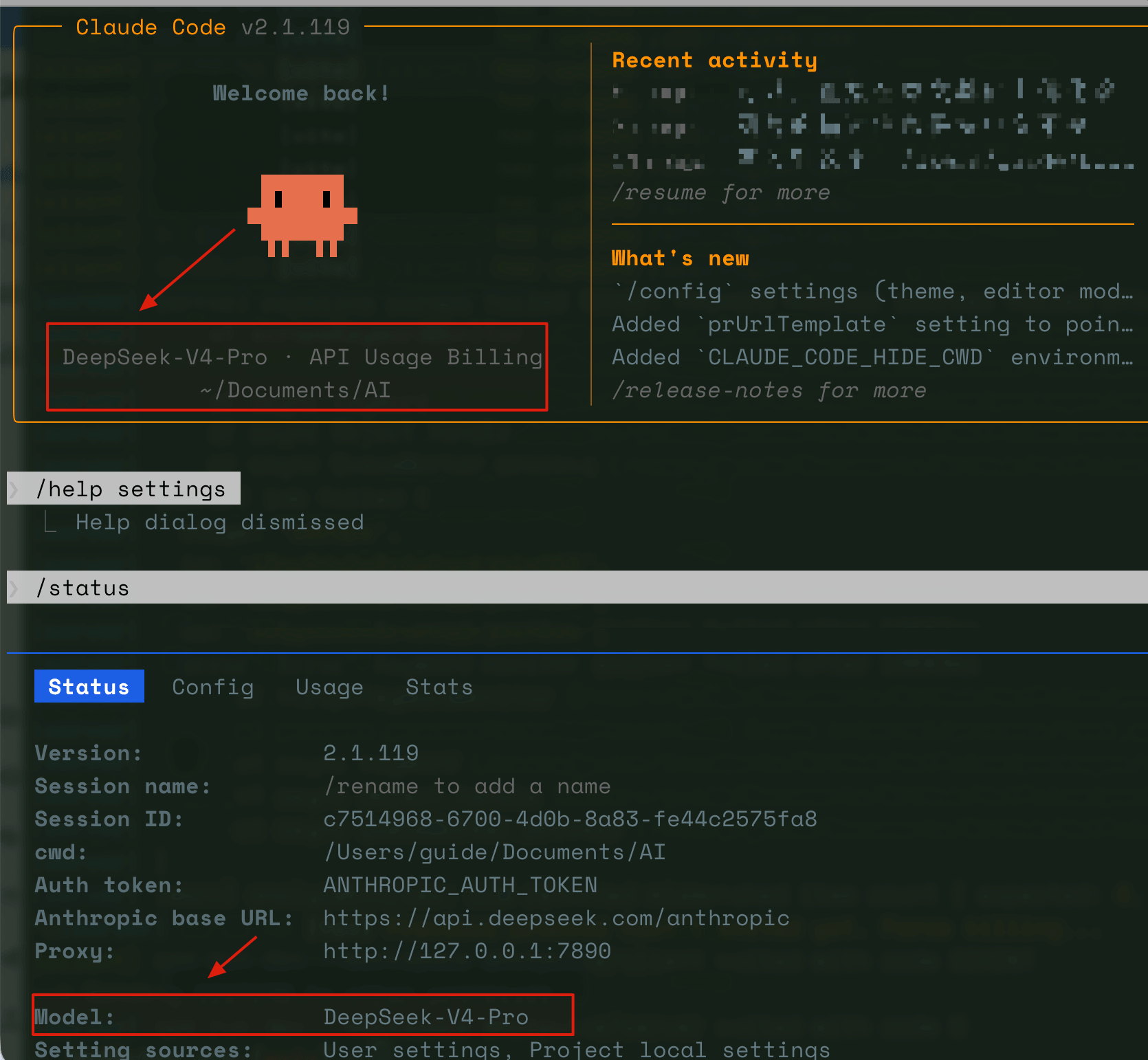
Task: Click the /help settings command entry
Action: pos(124,488)
